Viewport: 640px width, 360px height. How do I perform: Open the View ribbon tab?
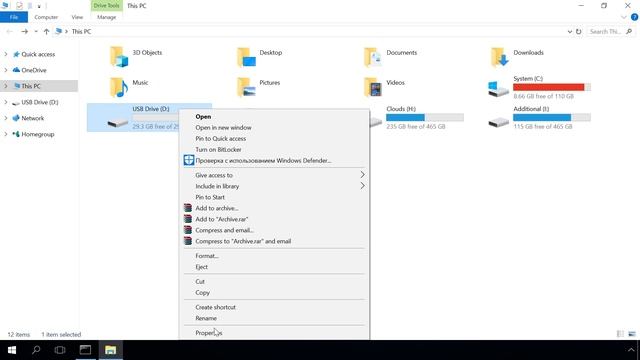click(77, 17)
